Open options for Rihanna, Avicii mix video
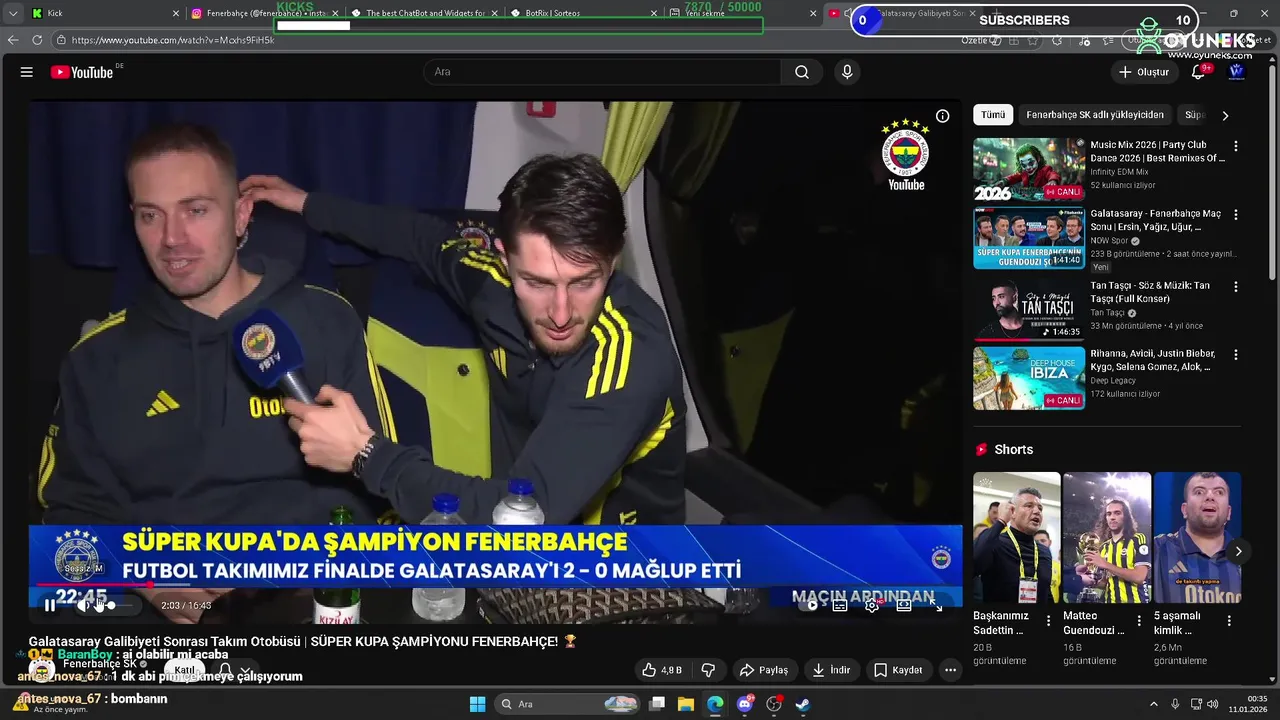 point(1236,355)
